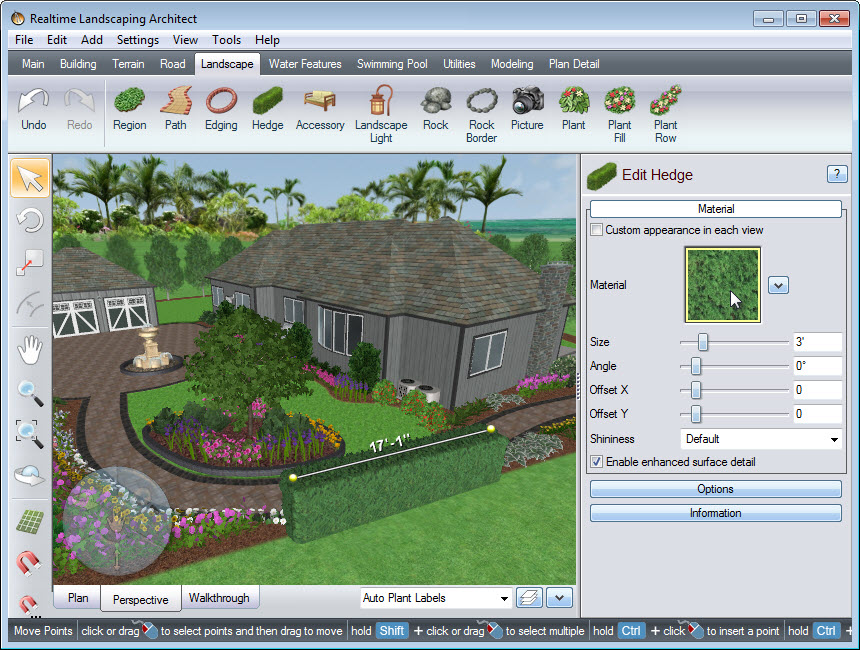Switch to the Building tab
The image size is (860, 650).
tap(78, 64)
